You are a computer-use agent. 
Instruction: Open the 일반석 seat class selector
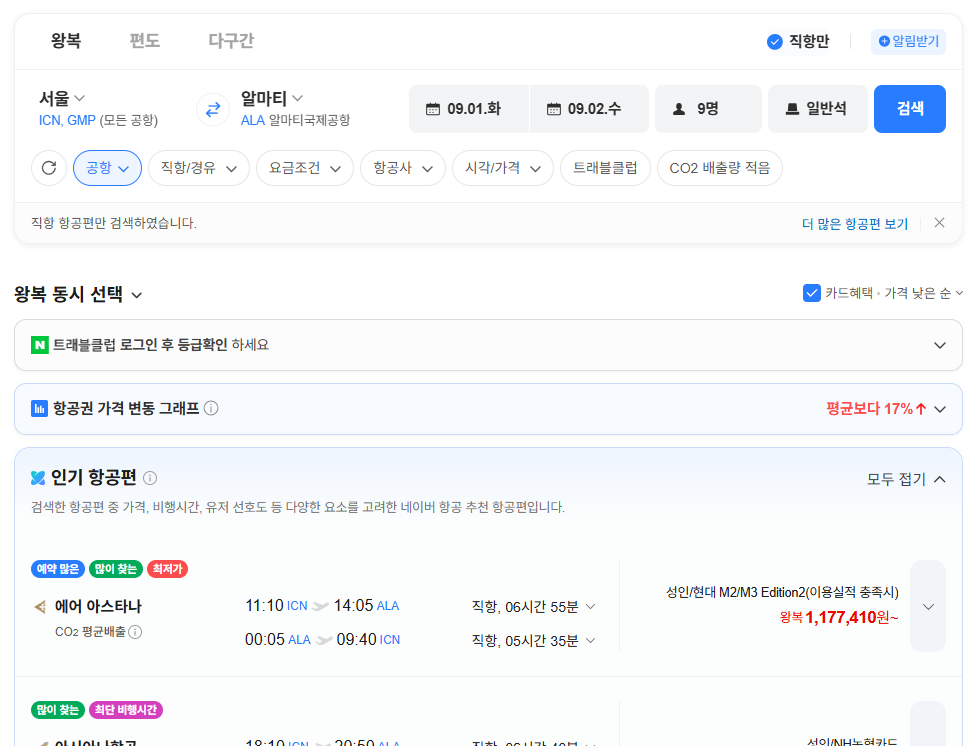point(817,109)
